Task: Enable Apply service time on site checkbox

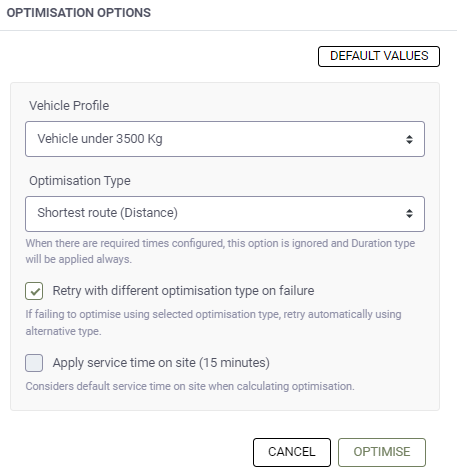Action: point(34,363)
